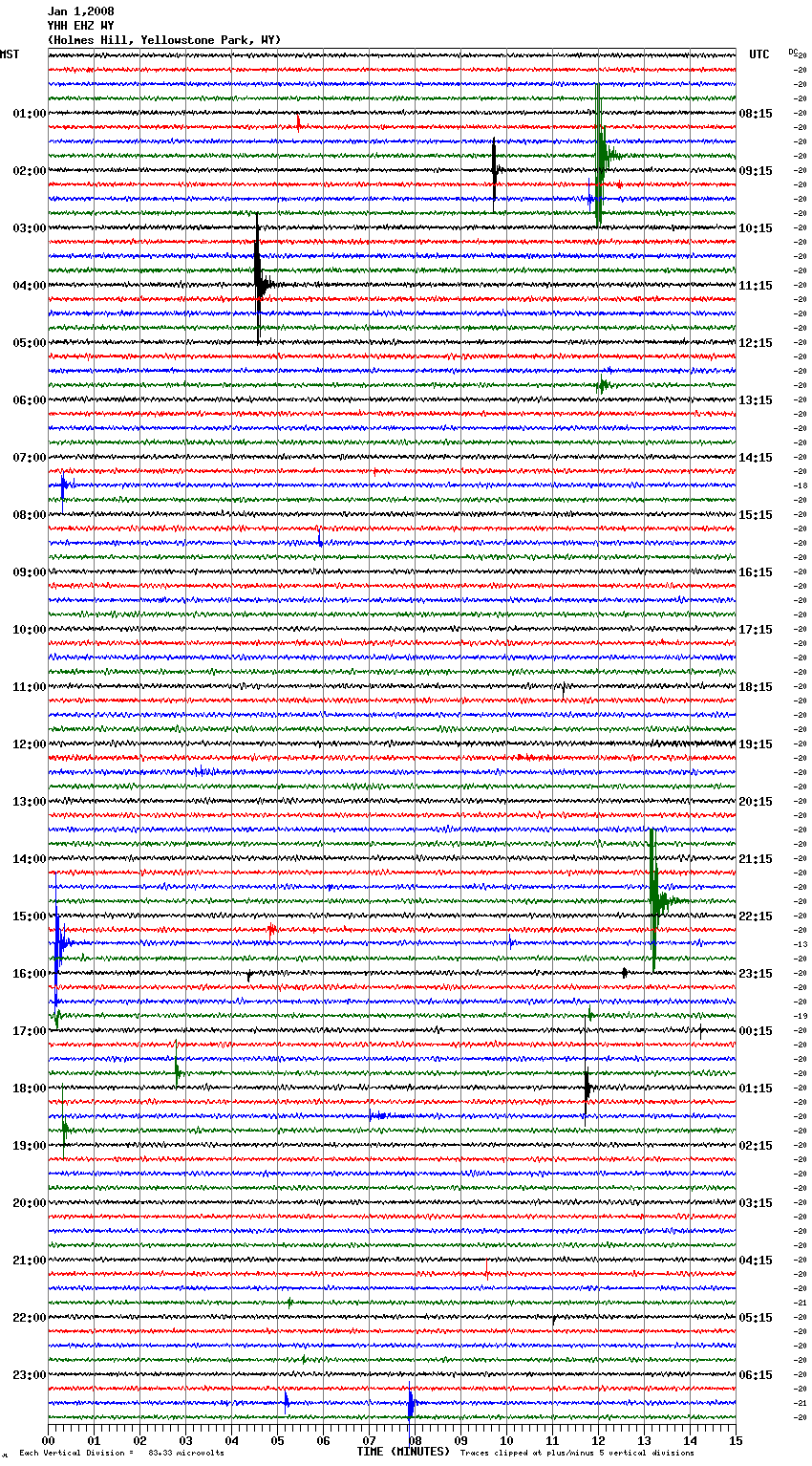
Task: Click the 00:15 UTC row label
Action: [x=756, y=1031]
